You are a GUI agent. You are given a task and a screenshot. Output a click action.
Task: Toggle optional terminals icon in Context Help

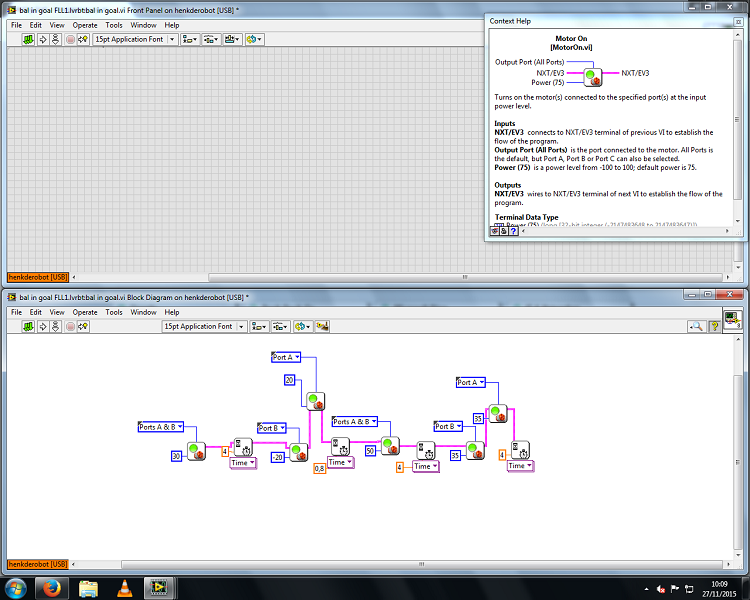point(495,231)
